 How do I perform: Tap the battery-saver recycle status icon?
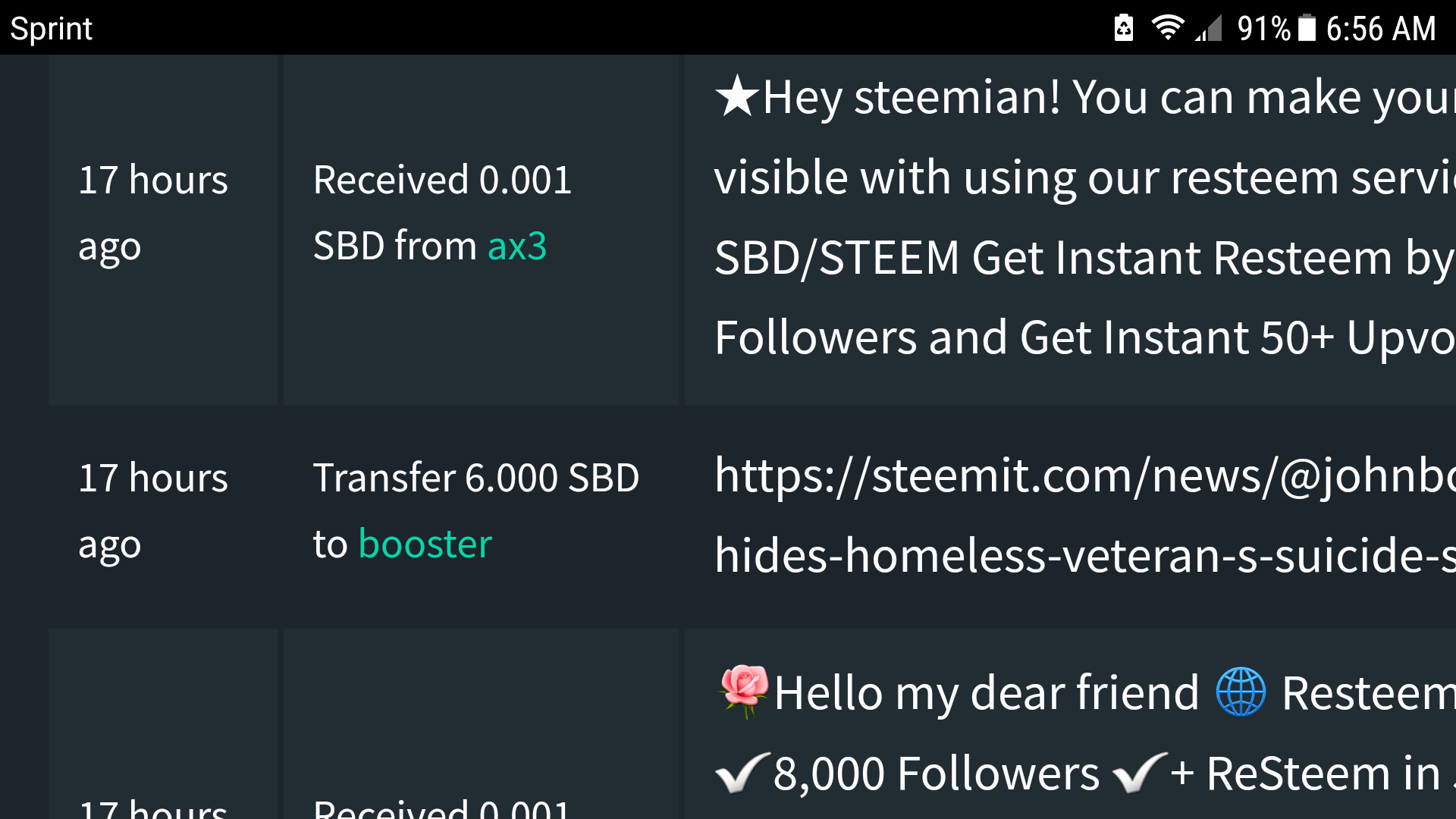tap(1123, 28)
